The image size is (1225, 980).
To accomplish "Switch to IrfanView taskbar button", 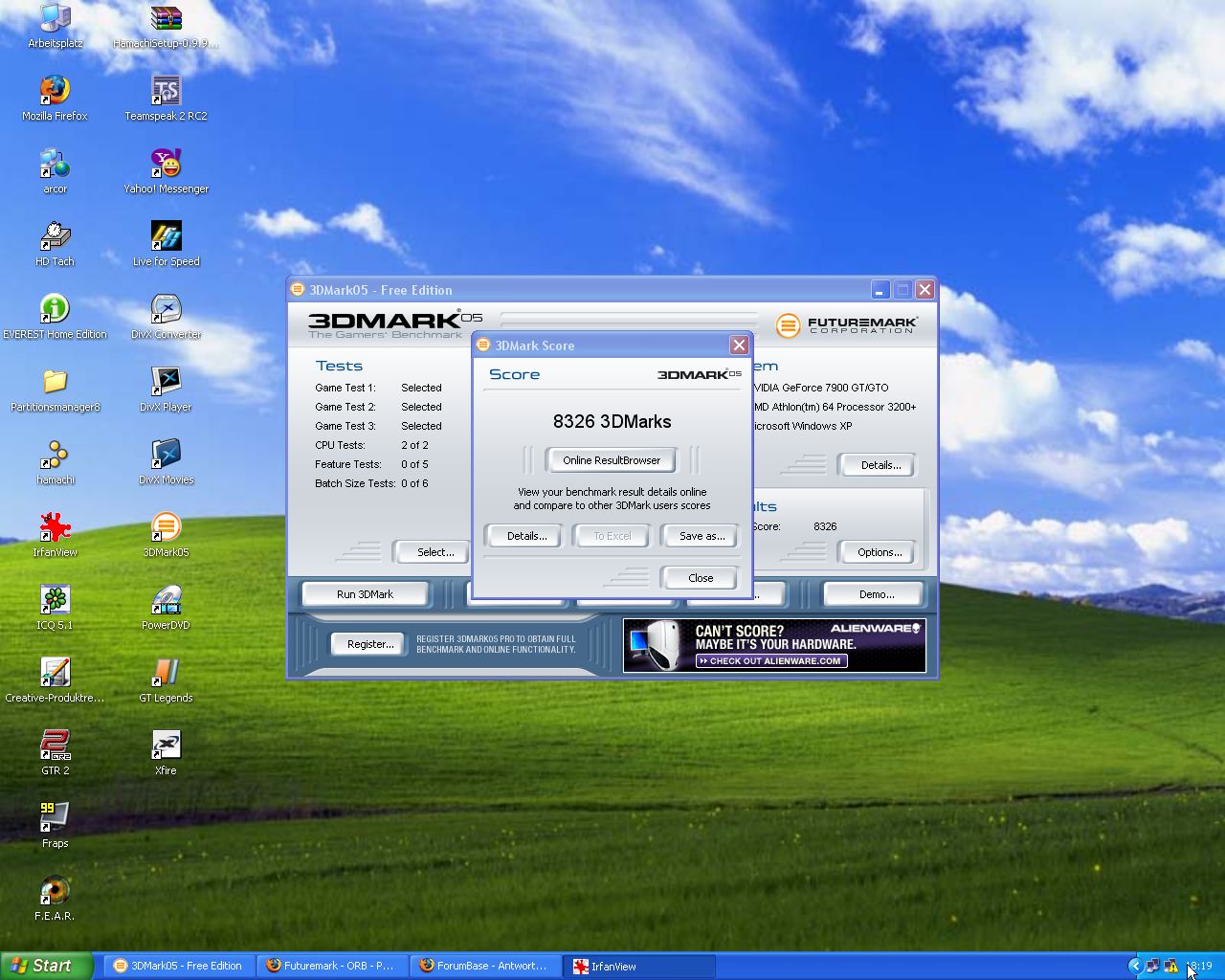I will coord(638,966).
